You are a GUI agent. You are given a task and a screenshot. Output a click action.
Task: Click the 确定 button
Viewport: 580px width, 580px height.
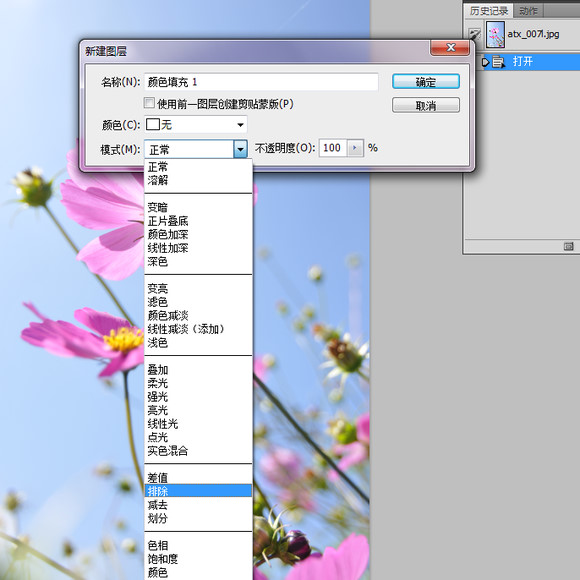426,82
